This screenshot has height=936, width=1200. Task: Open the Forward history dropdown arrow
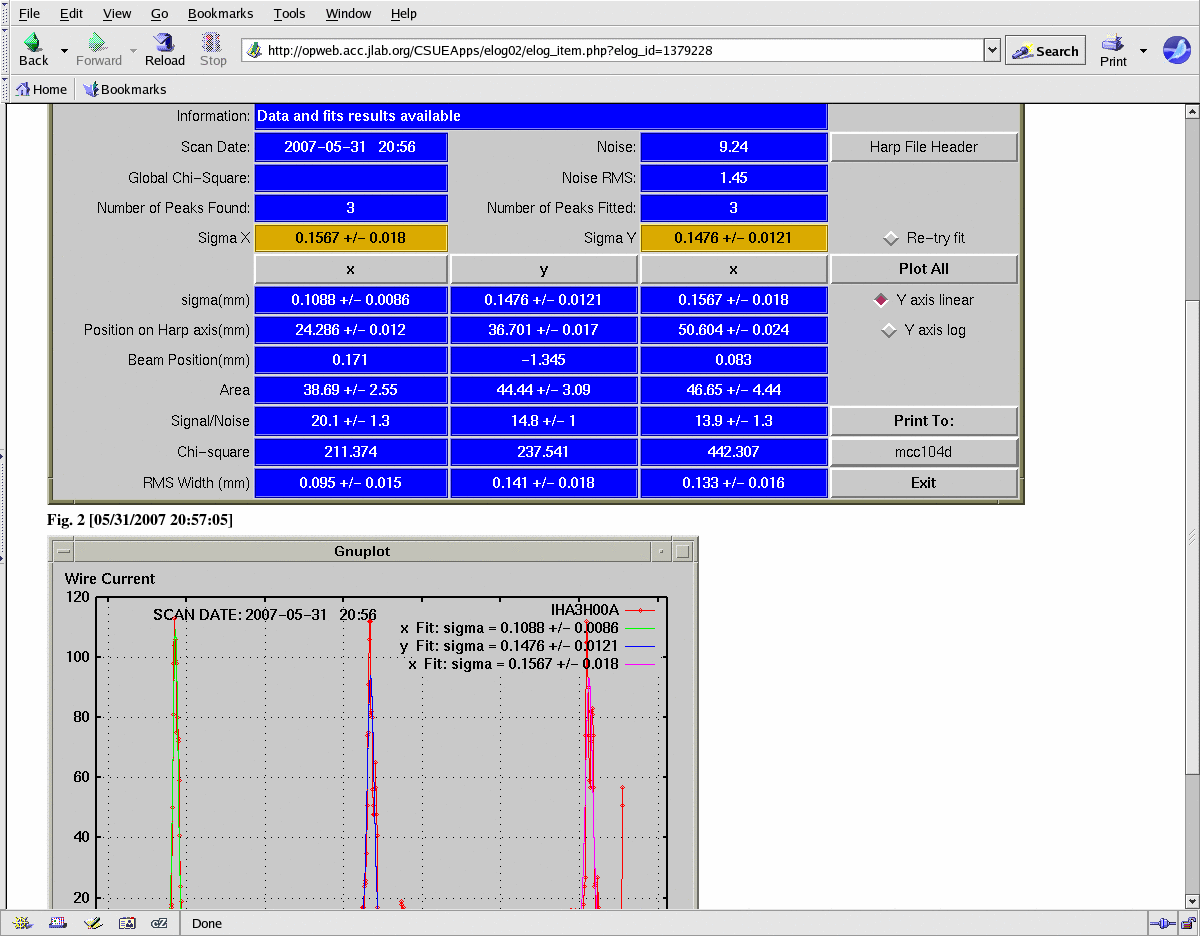(x=133, y=50)
